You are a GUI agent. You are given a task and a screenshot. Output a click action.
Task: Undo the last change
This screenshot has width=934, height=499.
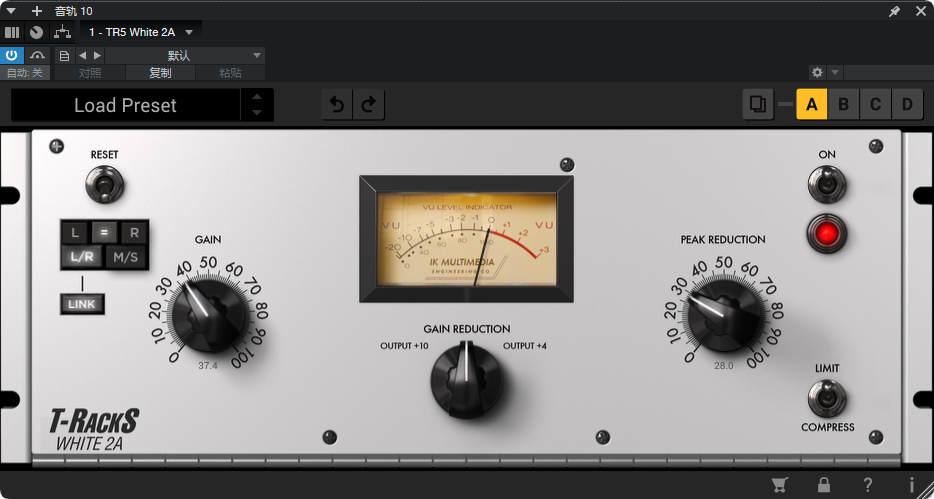click(337, 105)
